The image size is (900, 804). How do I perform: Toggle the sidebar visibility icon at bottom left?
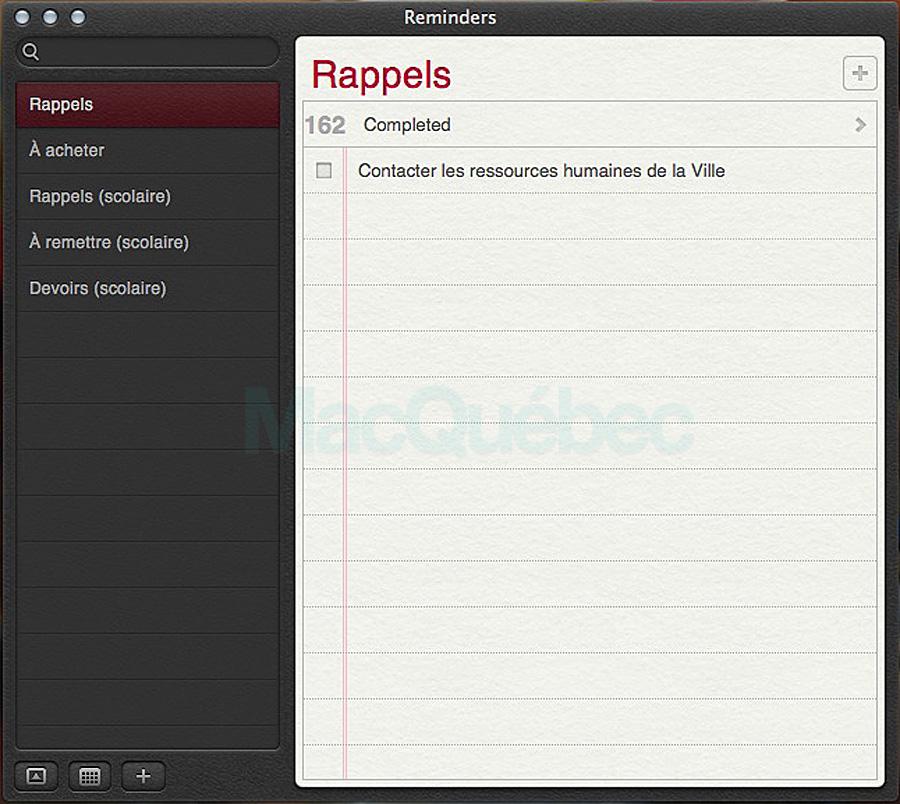click(36, 775)
